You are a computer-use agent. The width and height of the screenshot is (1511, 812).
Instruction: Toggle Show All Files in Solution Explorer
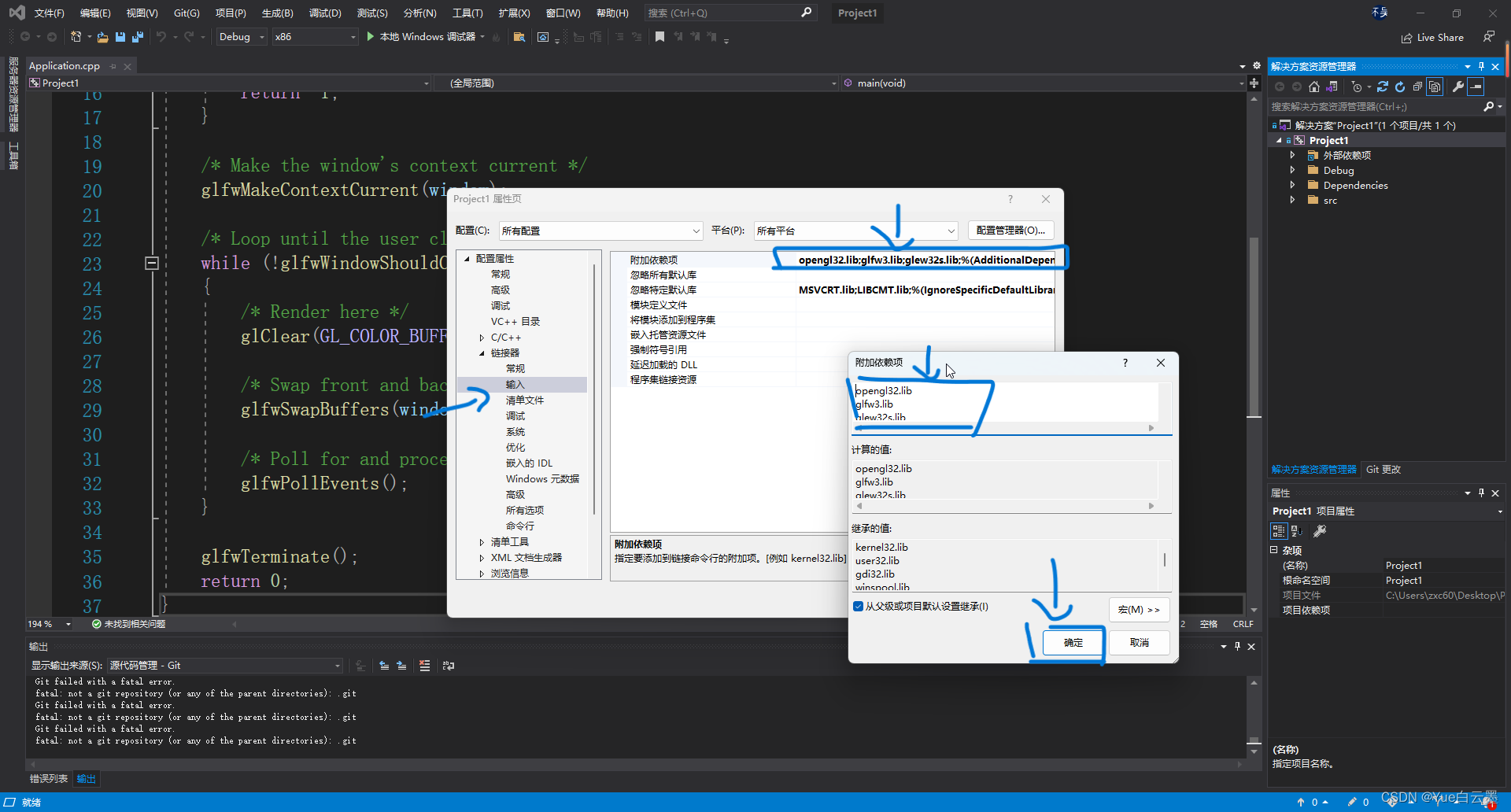point(1435,87)
